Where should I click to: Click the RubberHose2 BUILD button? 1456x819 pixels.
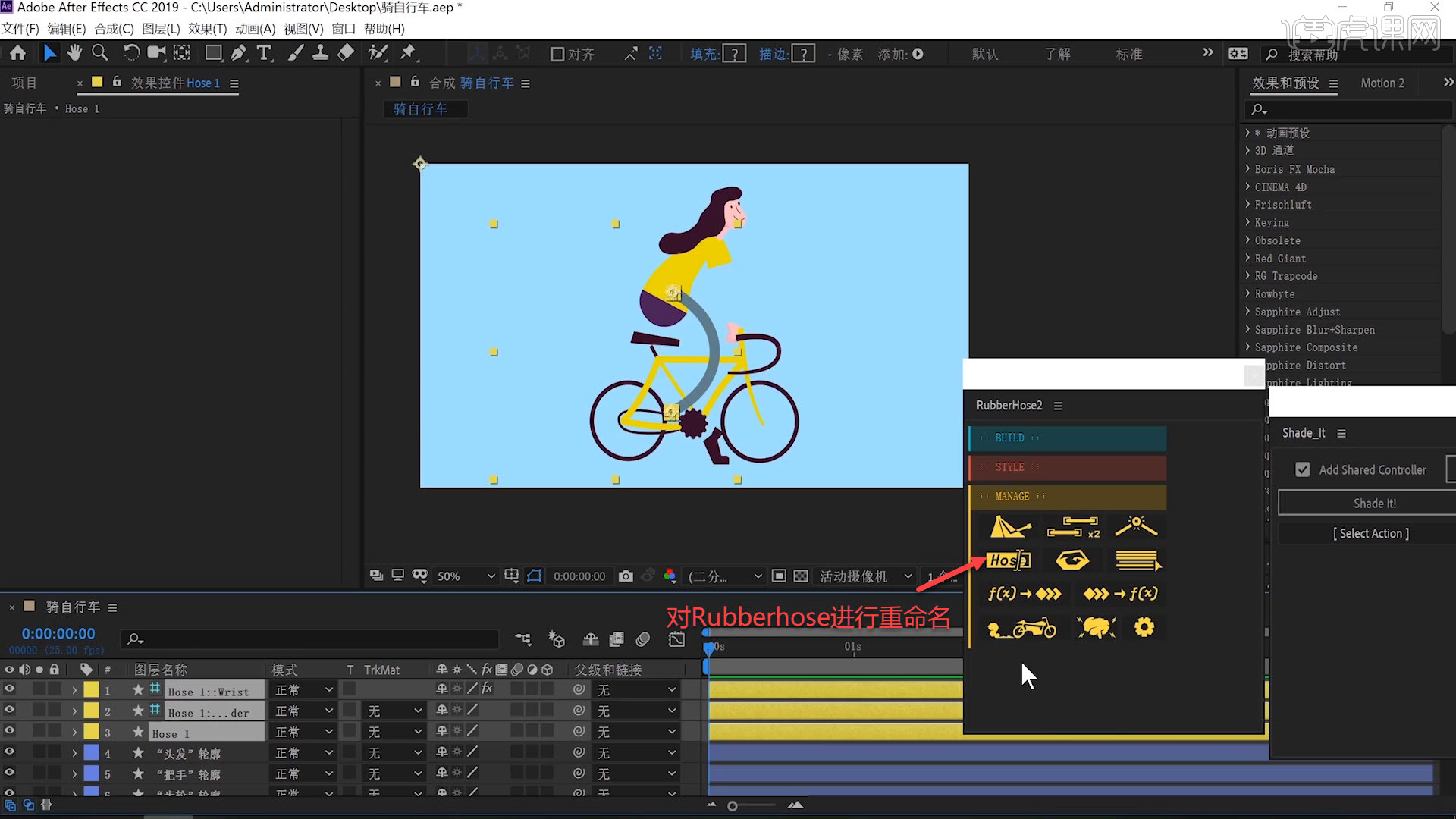pyautogui.click(x=1066, y=437)
